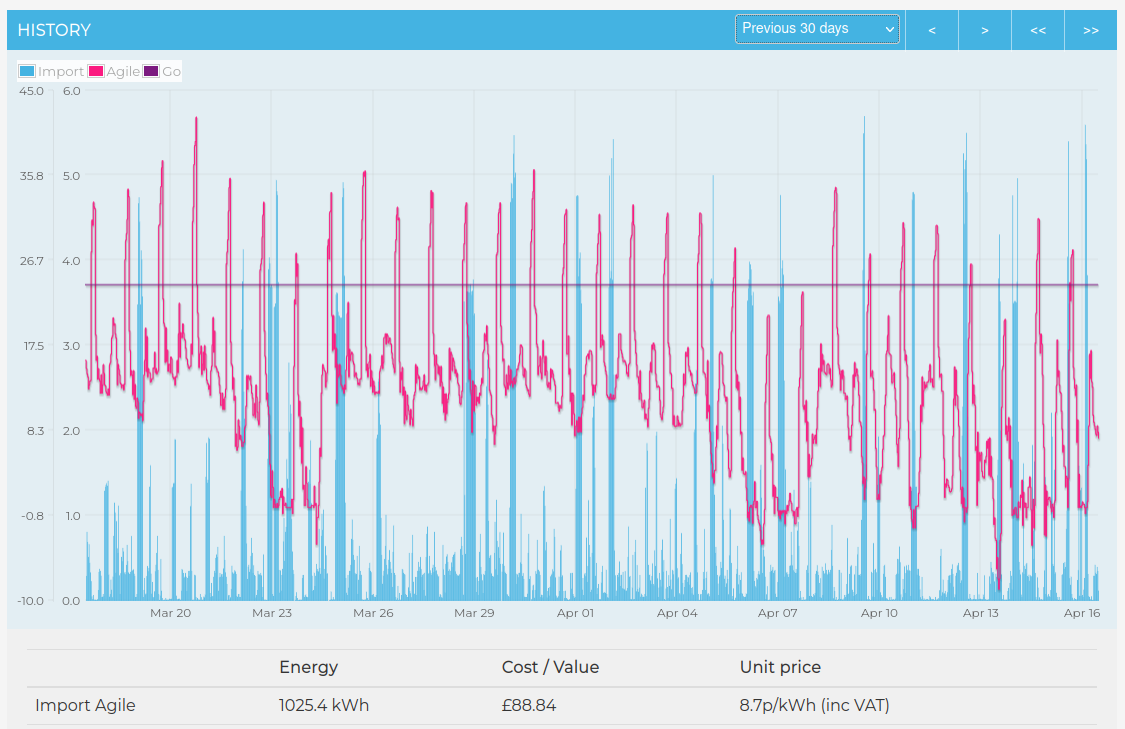The height and width of the screenshot is (729, 1125).
Task: Click the Mar 20 x-axis date label
Action: coord(170,613)
